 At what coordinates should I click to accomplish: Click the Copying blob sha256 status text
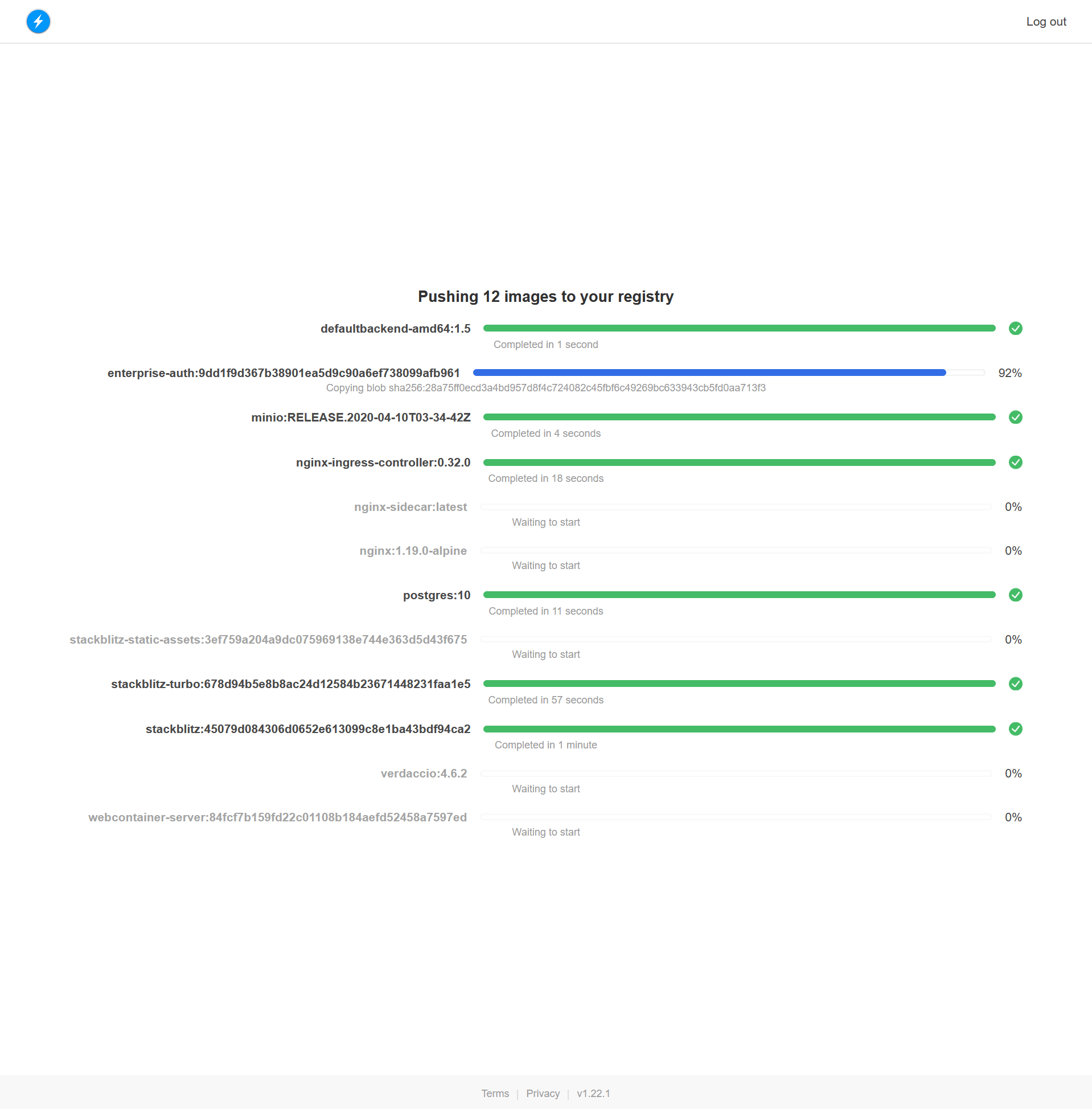[x=545, y=388]
